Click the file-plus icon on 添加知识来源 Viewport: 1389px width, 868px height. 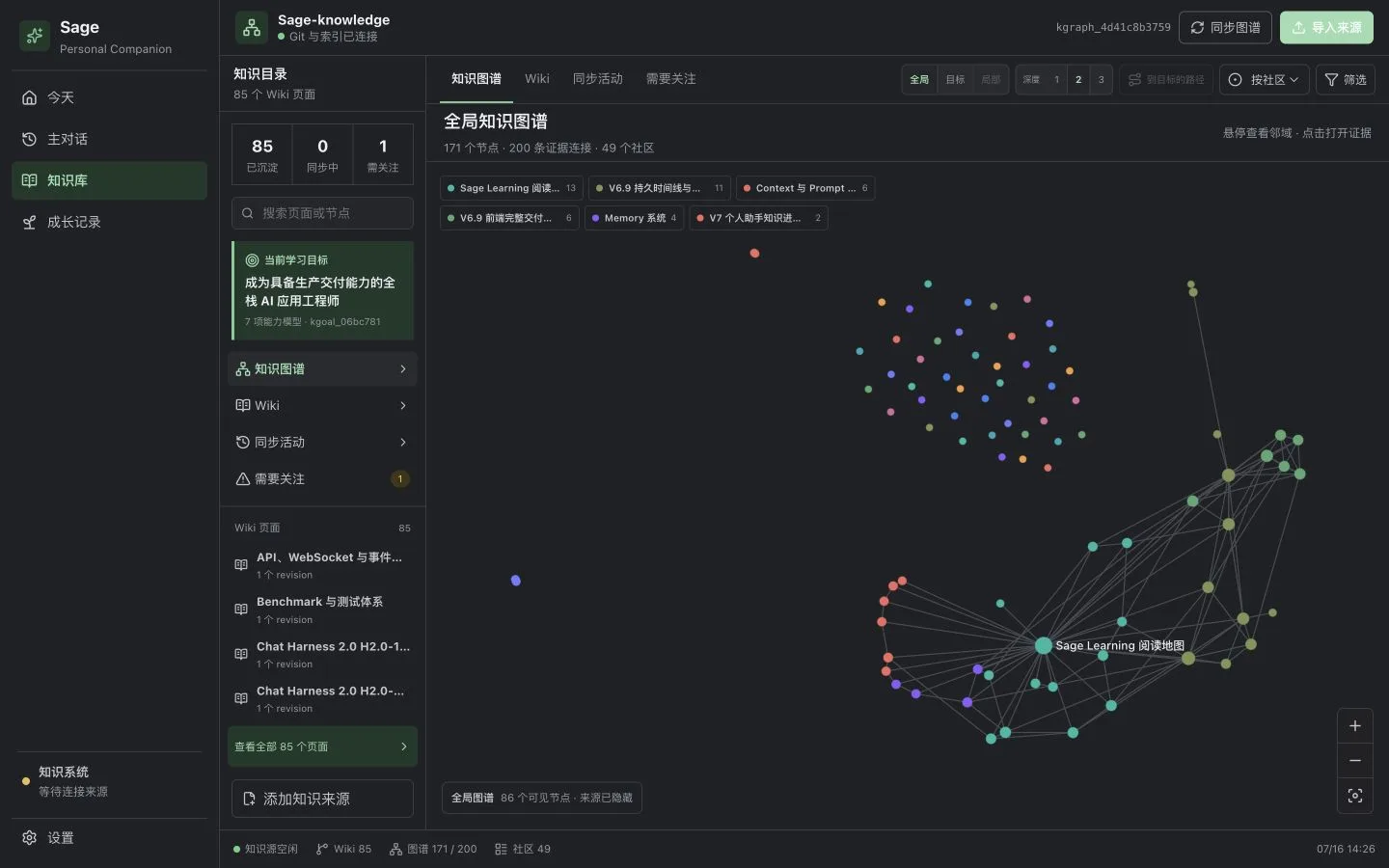pyautogui.click(x=249, y=799)
